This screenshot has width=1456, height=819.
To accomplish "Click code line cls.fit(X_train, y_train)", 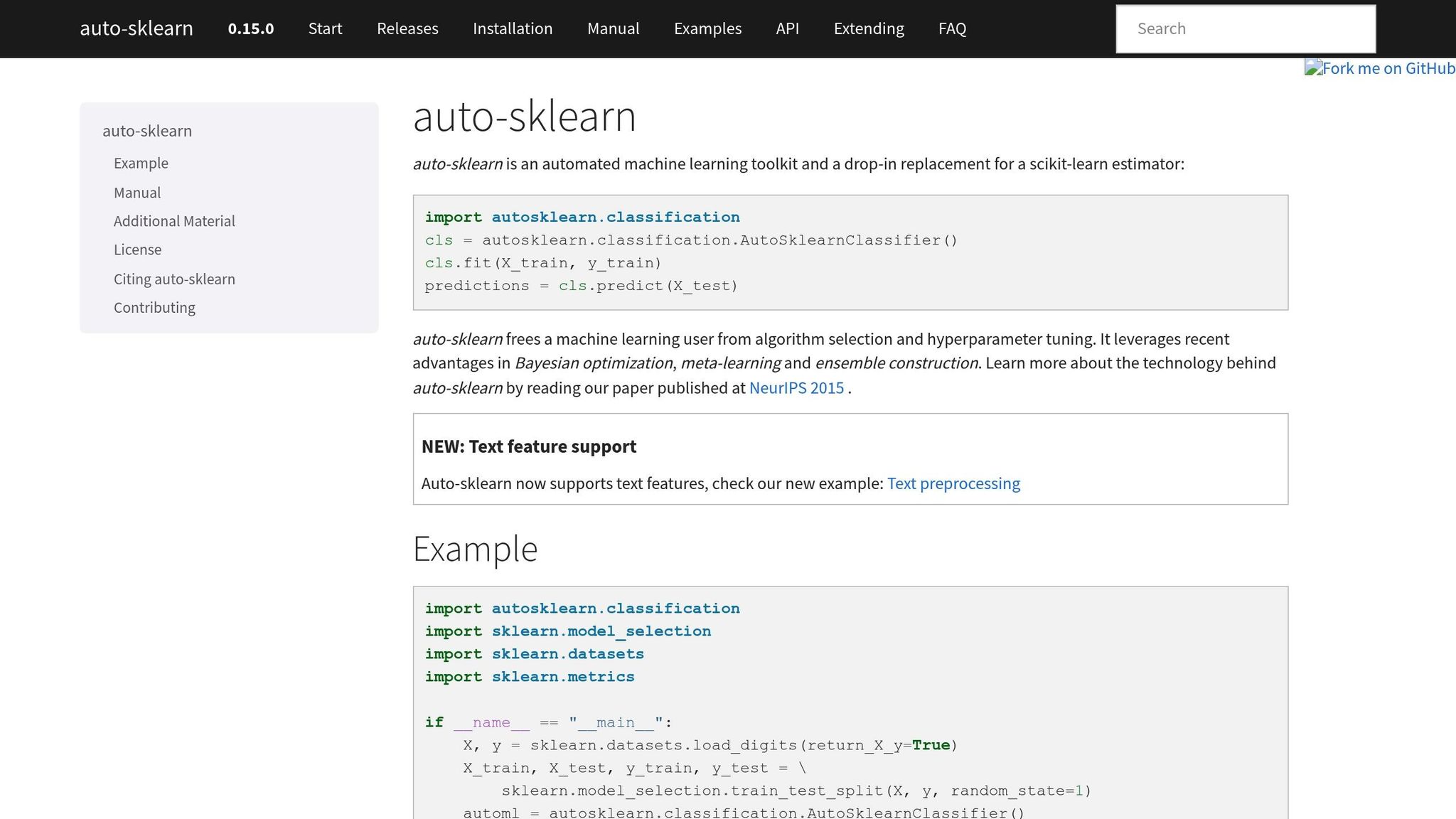I will (543, 263).
